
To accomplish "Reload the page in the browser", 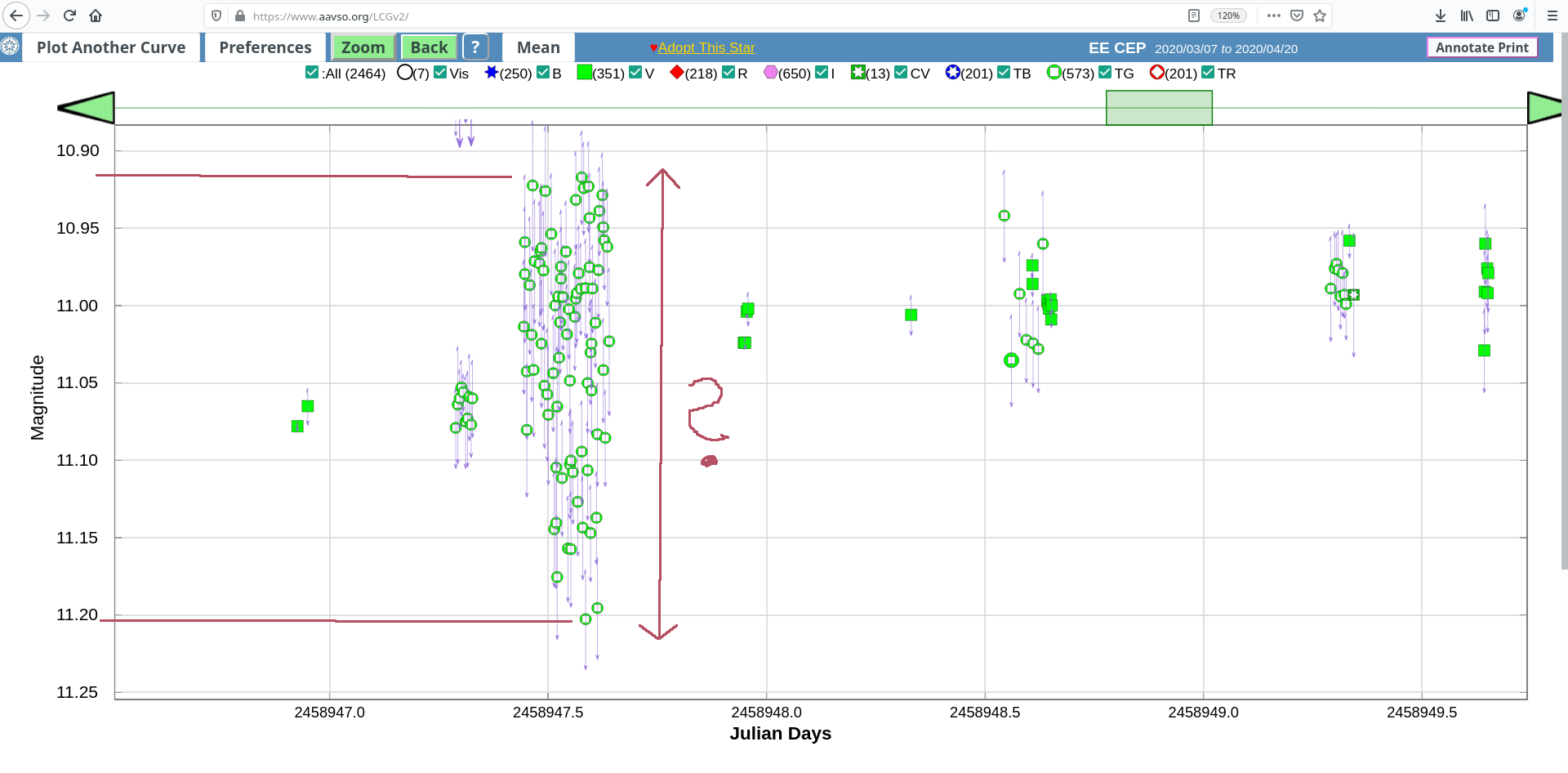I will coord(69,16).
